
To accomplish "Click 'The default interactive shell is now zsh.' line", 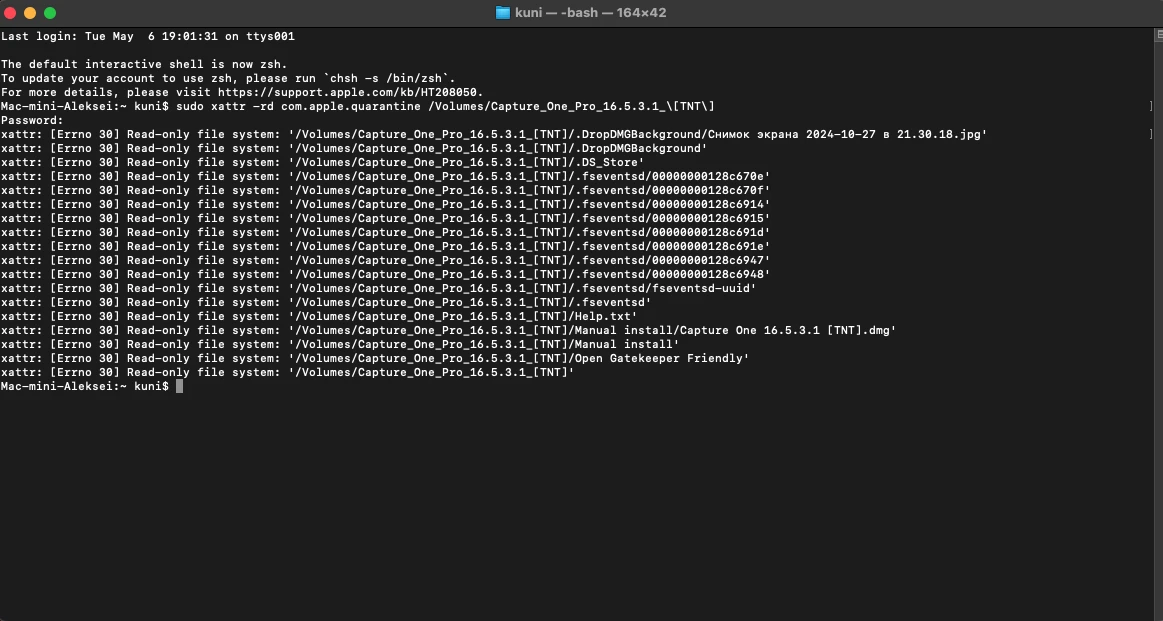I will pyautogui.click(x=144, y=65).
